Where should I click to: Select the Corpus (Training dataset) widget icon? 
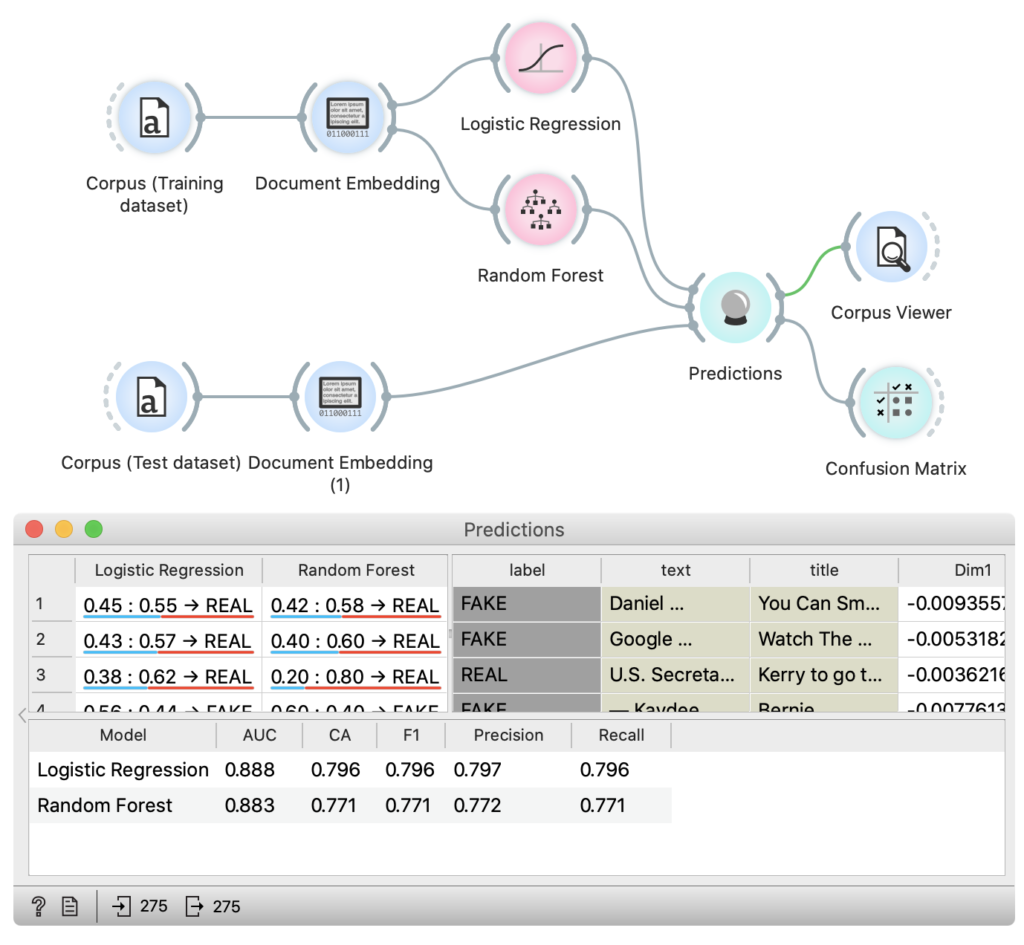pyautogui.click(x=154, y=117)
